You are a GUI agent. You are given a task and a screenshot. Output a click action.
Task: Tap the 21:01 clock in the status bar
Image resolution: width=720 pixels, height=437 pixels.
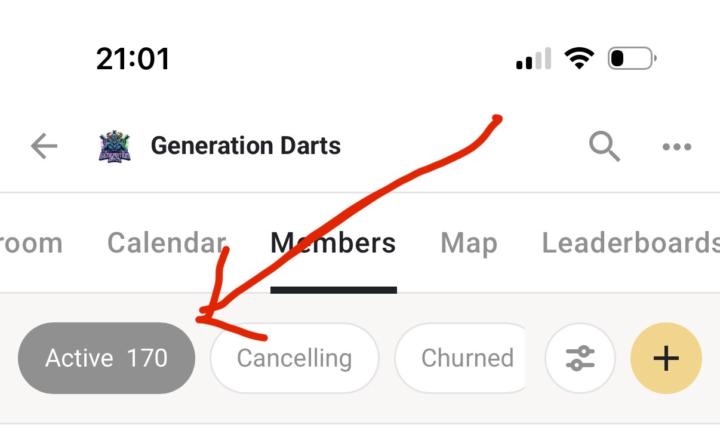(x=133, y=58)
